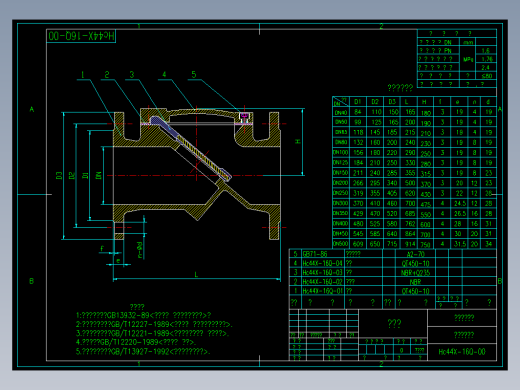Viewport: 520px width, 390px height.
Task: Click the value 715 in the DN500 row
Action: point(392,244)
